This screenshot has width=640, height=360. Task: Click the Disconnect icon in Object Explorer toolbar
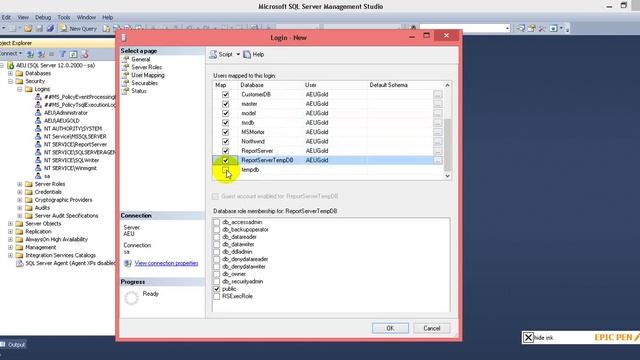[41, 54]
